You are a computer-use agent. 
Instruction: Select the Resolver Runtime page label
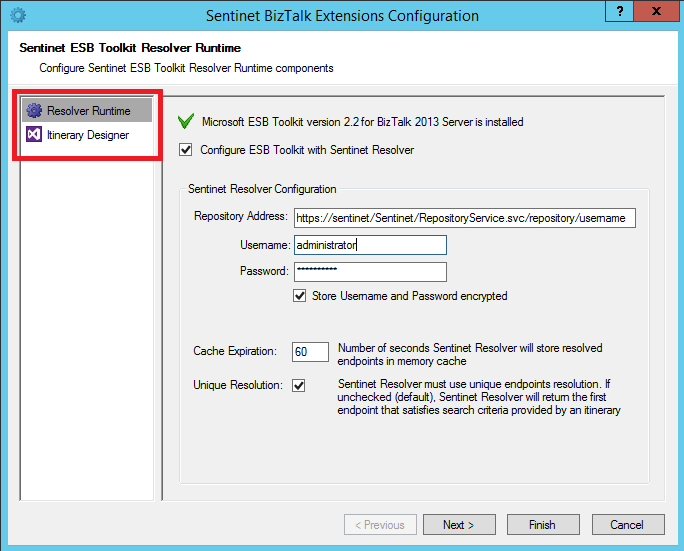tap(88, 111)
